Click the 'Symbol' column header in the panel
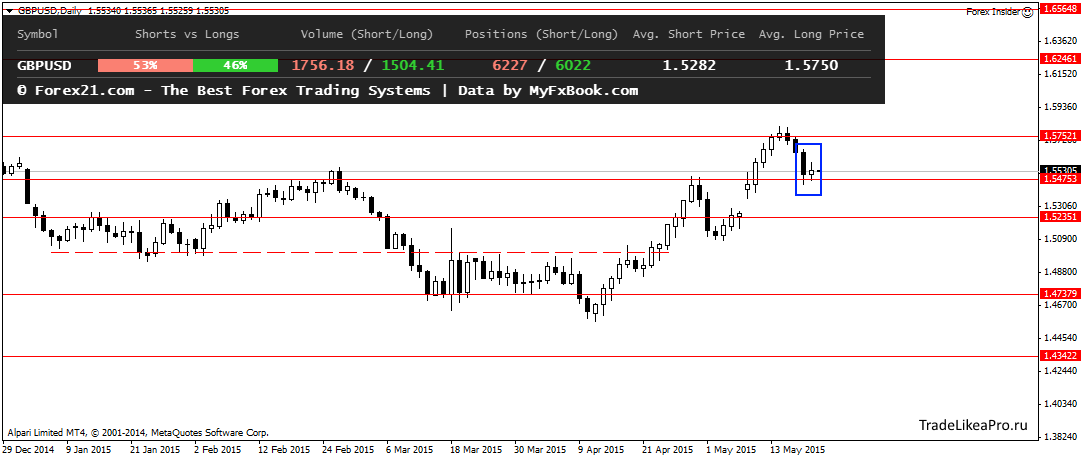Viewport: 1081px width, 458px height. click(x=38, y=34)
